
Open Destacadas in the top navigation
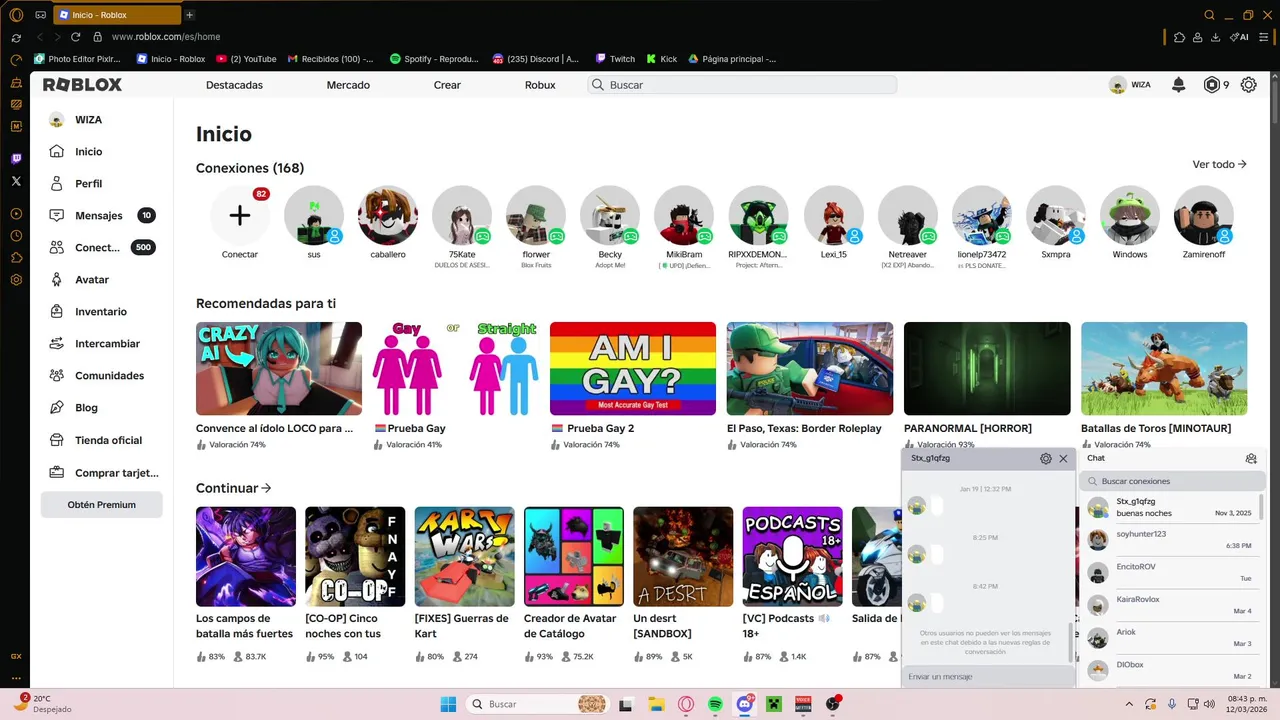pyautogui.click(x=234, y=85)
